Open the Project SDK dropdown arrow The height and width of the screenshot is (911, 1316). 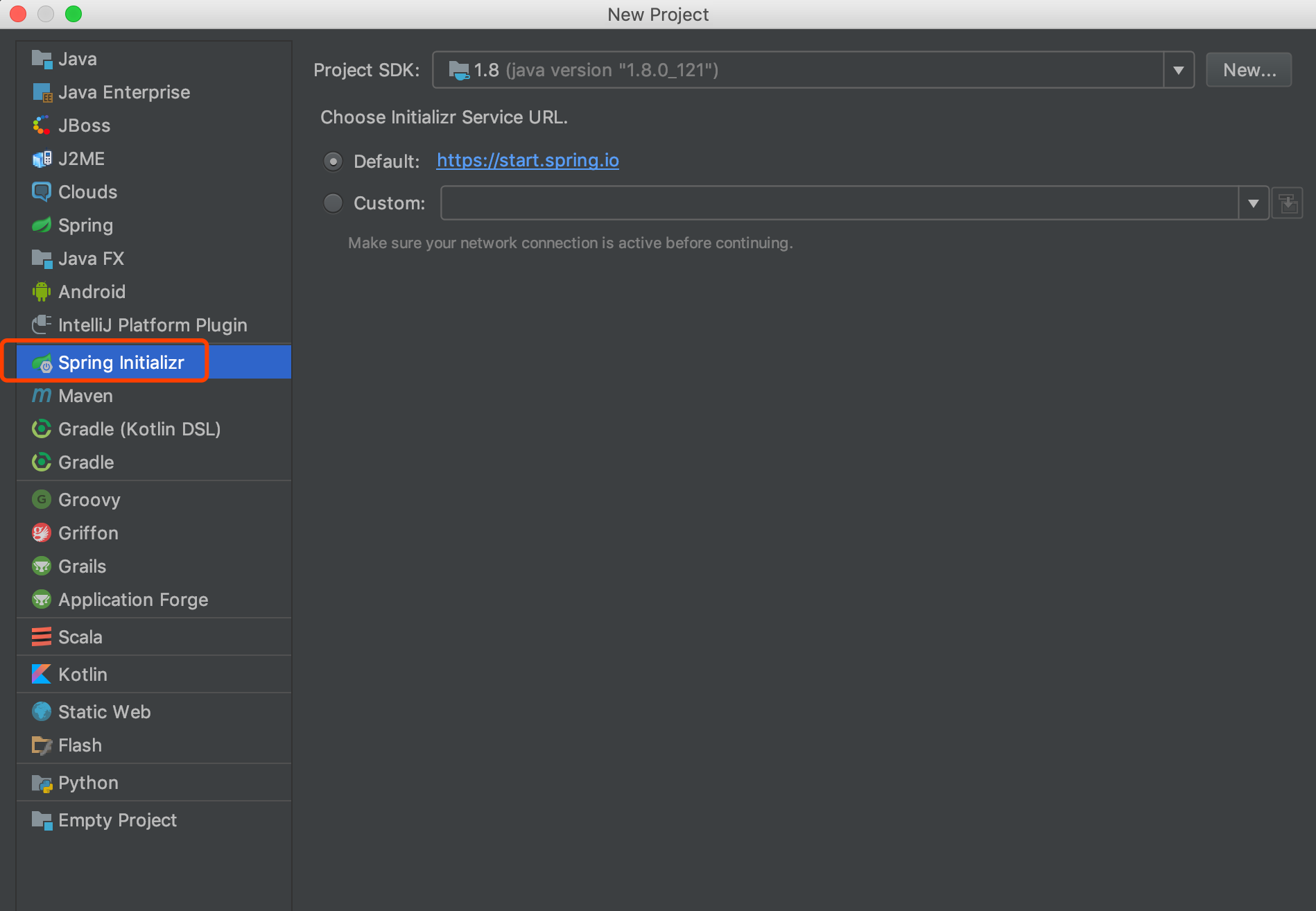[1178, 70]
